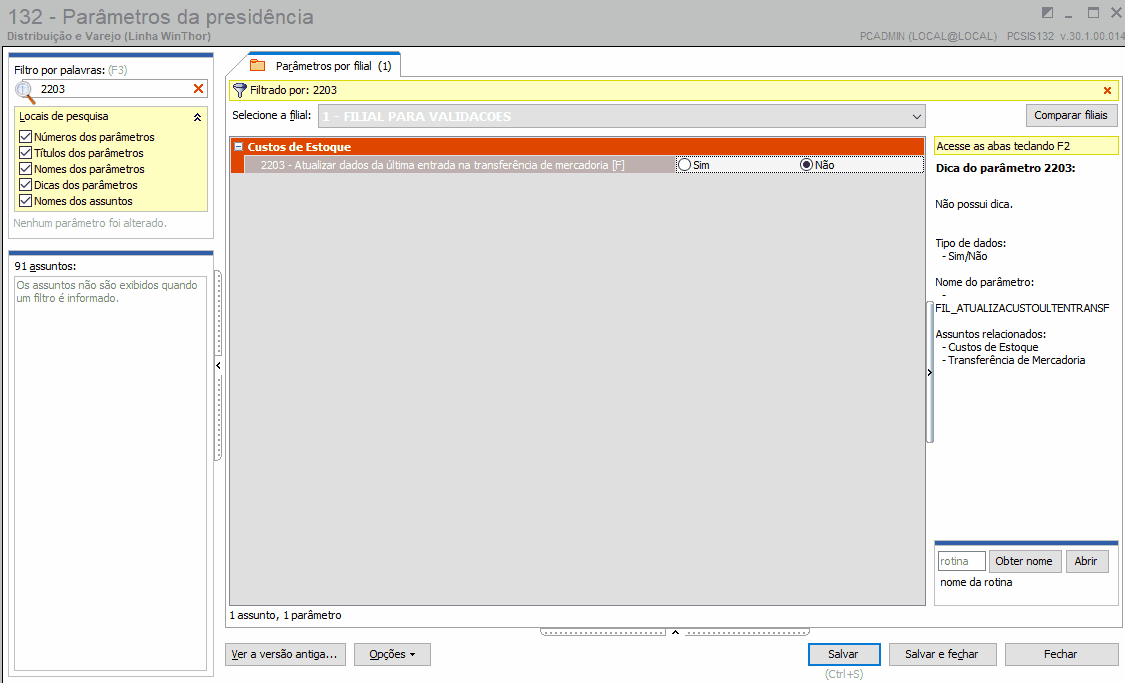The height and width of the screenshot is (683, 1125).
Task: Expand bottom panel with the up arrow handle
Action: 675,632
